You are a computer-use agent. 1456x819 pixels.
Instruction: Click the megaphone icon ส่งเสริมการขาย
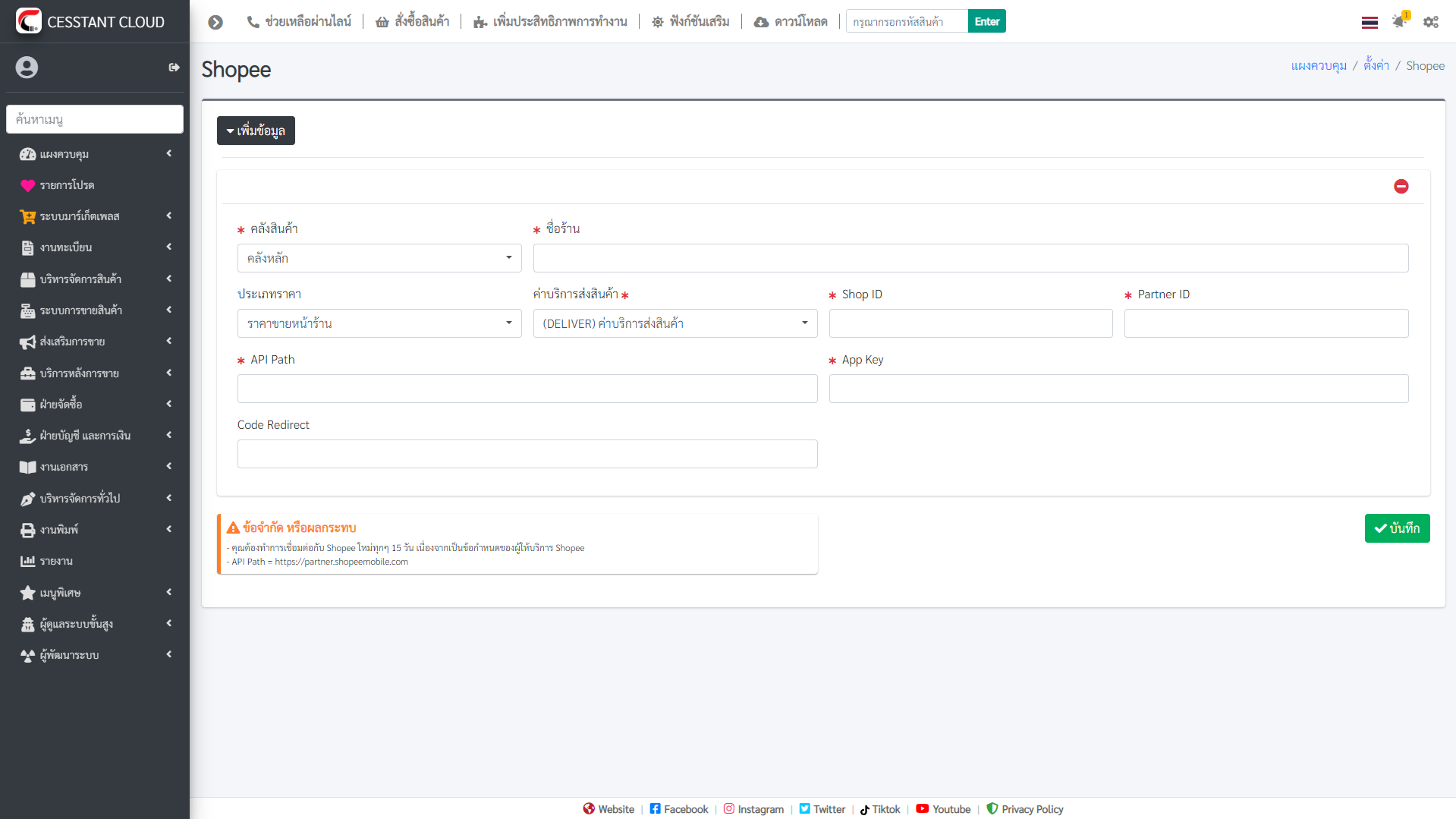pos(28,342)
